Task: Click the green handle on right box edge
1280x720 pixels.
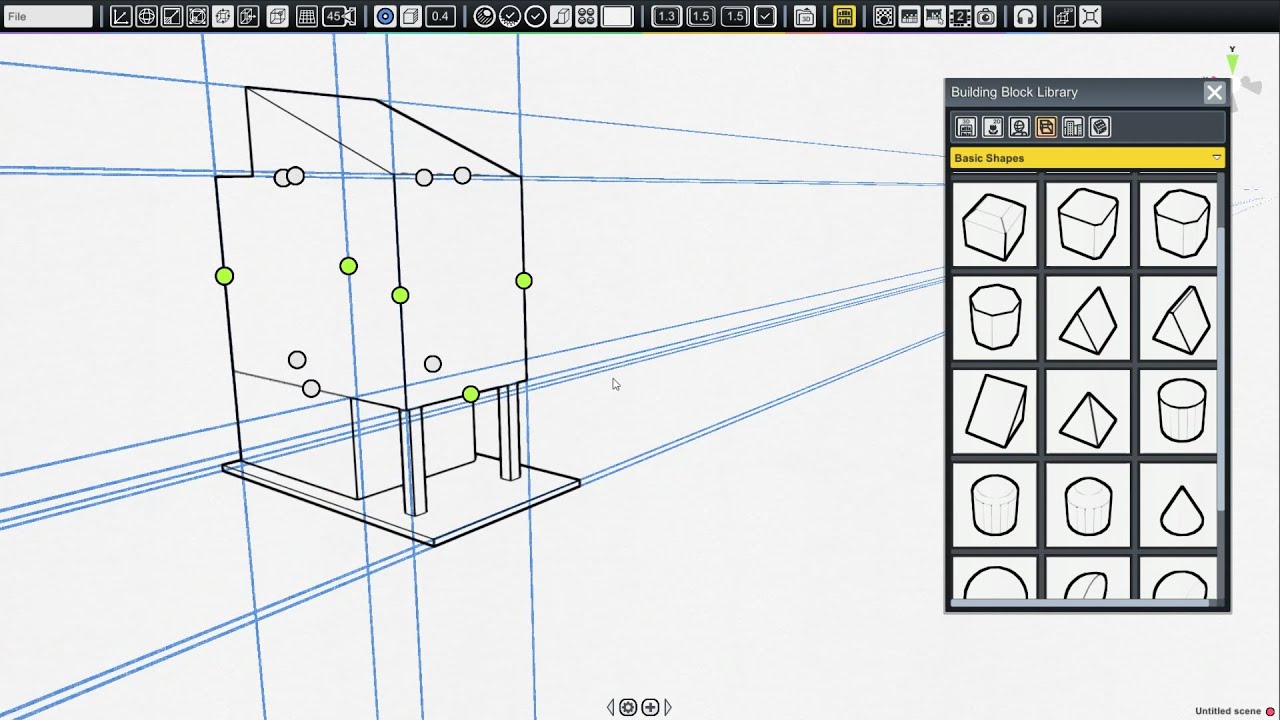Action: (524, 281)
